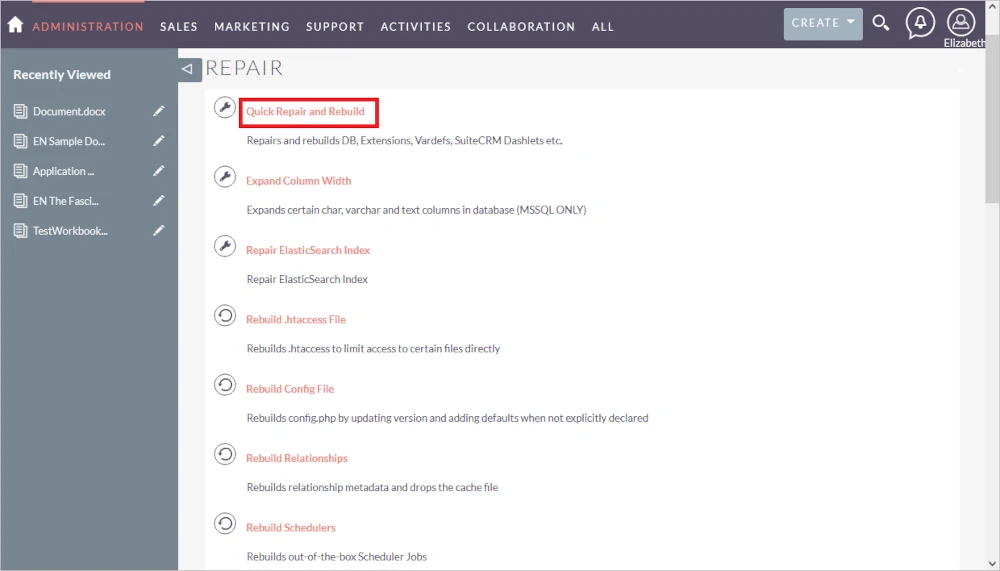Run Quick Repair and Rebuild link
The image size is (1000, 571).
point(305,112)
